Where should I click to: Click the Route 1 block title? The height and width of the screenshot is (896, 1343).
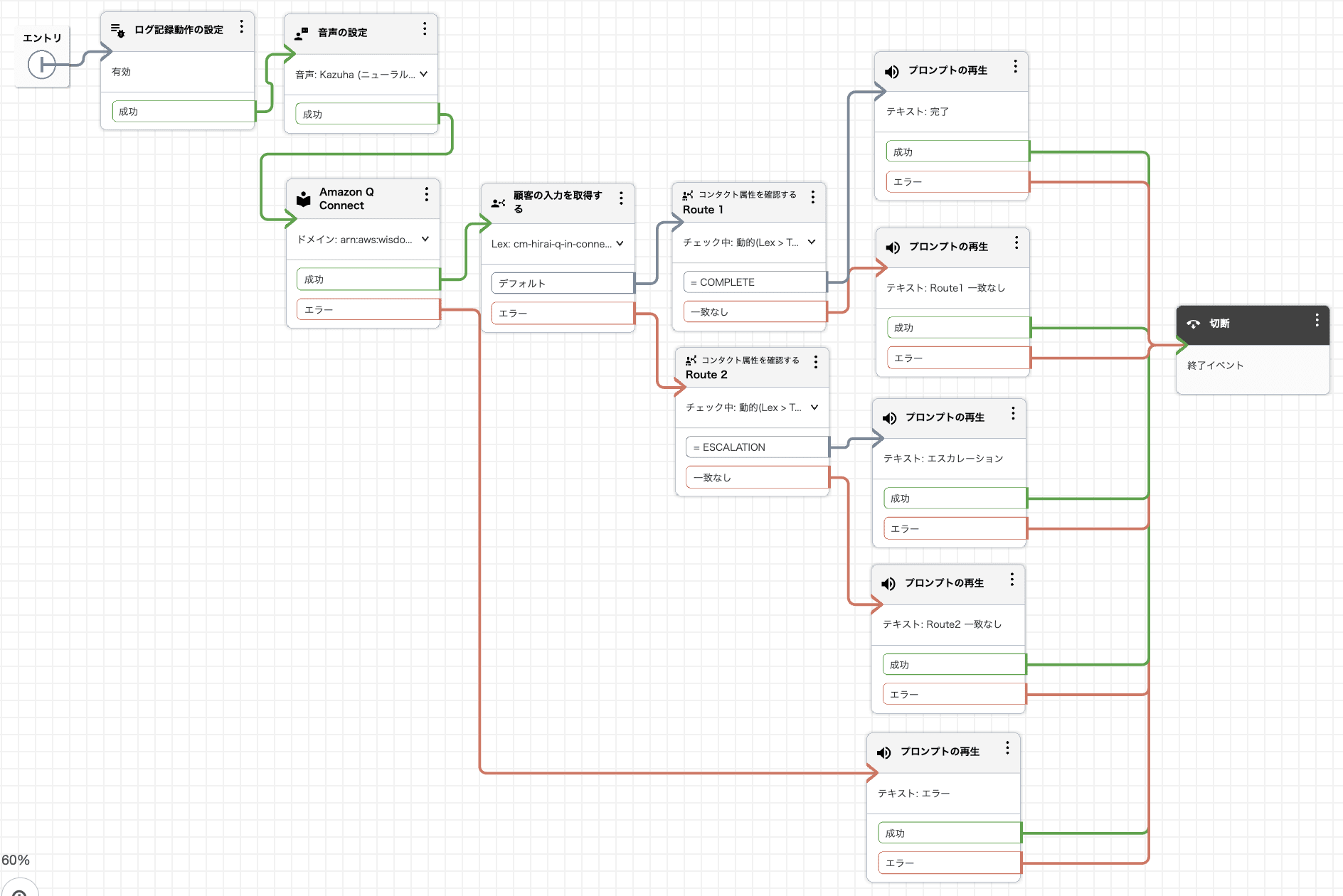click(704, 210)
